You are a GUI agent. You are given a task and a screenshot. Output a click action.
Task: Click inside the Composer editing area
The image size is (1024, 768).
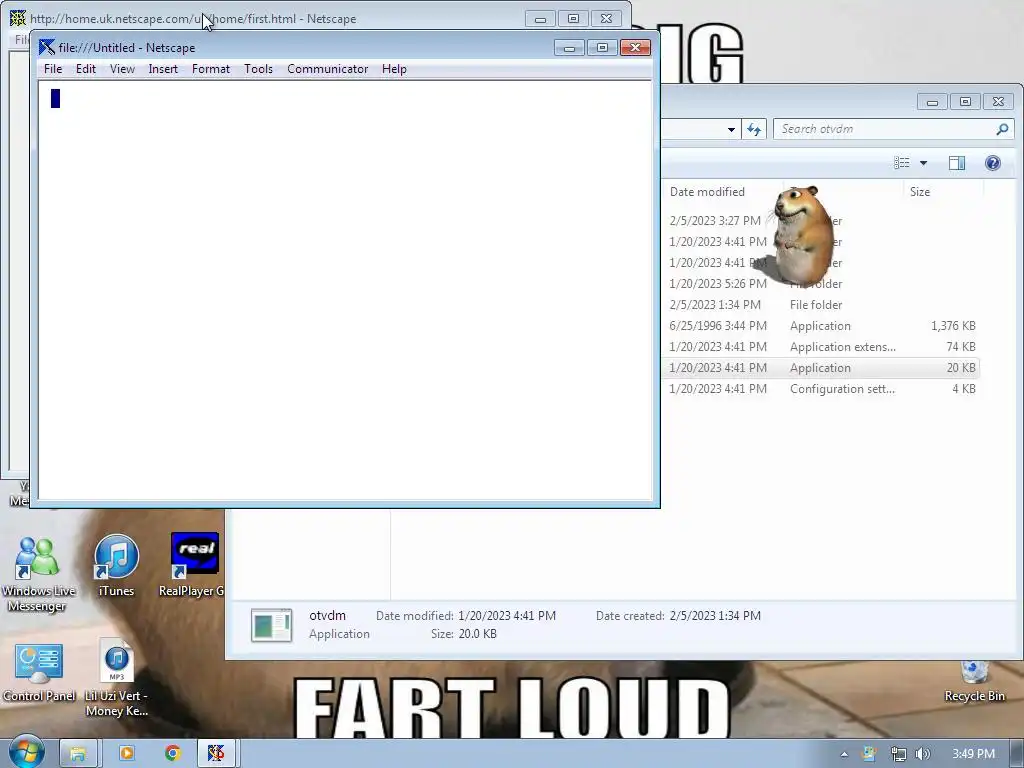coord(345,290)
